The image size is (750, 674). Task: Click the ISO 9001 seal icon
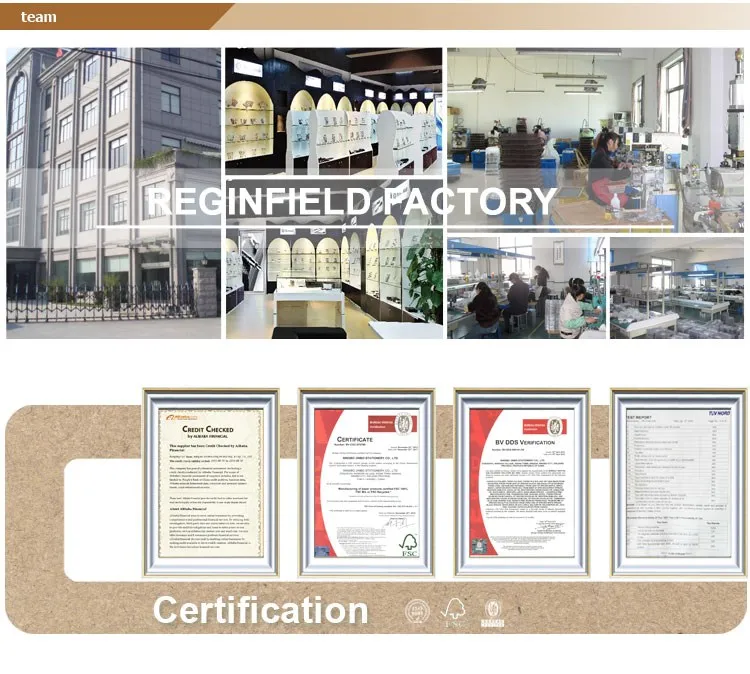pyautogui.click(x=417, y=612)
